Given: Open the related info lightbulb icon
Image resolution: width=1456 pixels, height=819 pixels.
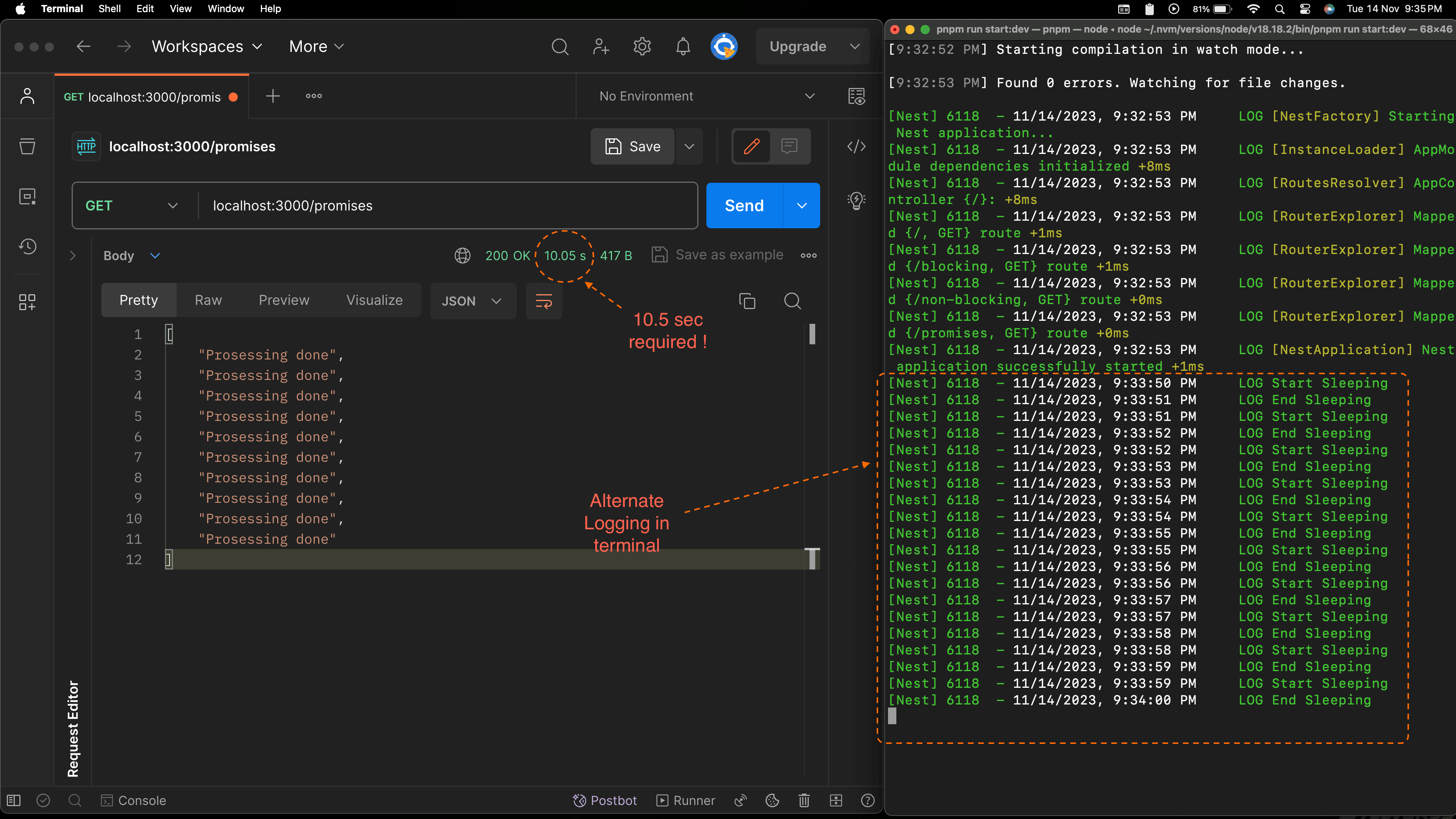Looking at the screenshot, I should pyautogui.click(x=856, y=200).
